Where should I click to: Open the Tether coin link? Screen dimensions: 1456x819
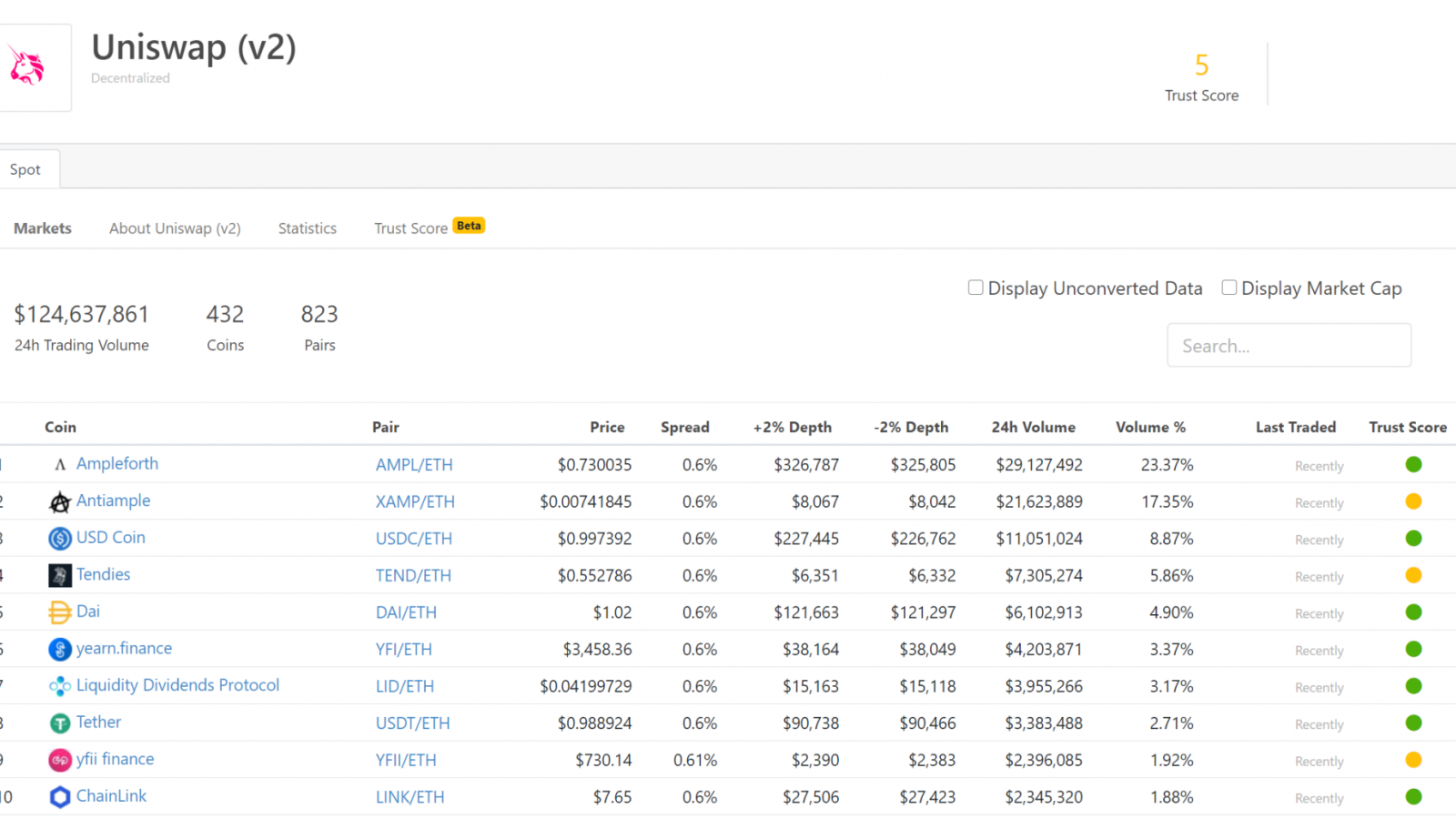[98, 723]
